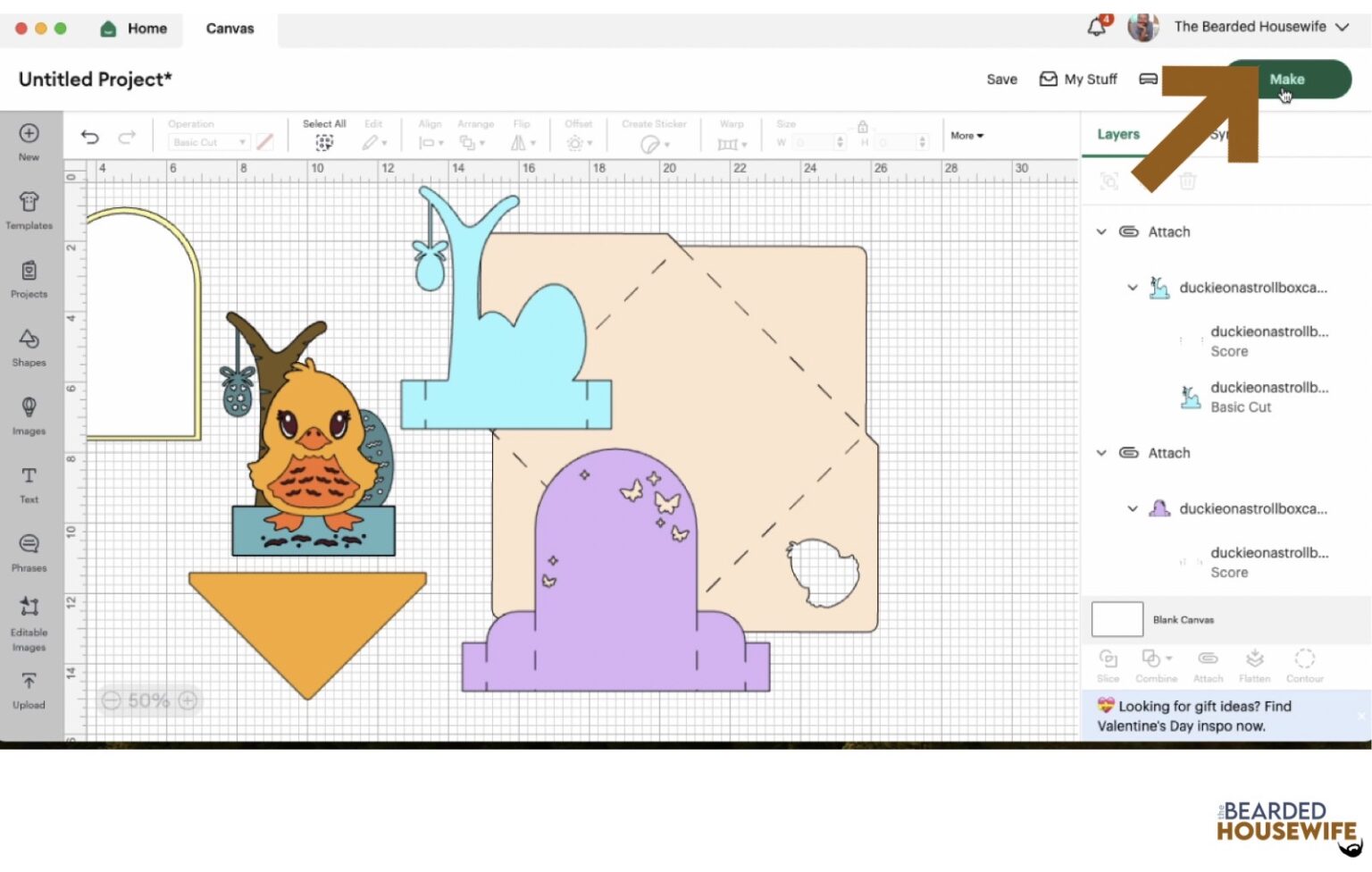Collapse the first Attach group
The width and height of the screenshot is (1372, 872).
pos(1101,231)
